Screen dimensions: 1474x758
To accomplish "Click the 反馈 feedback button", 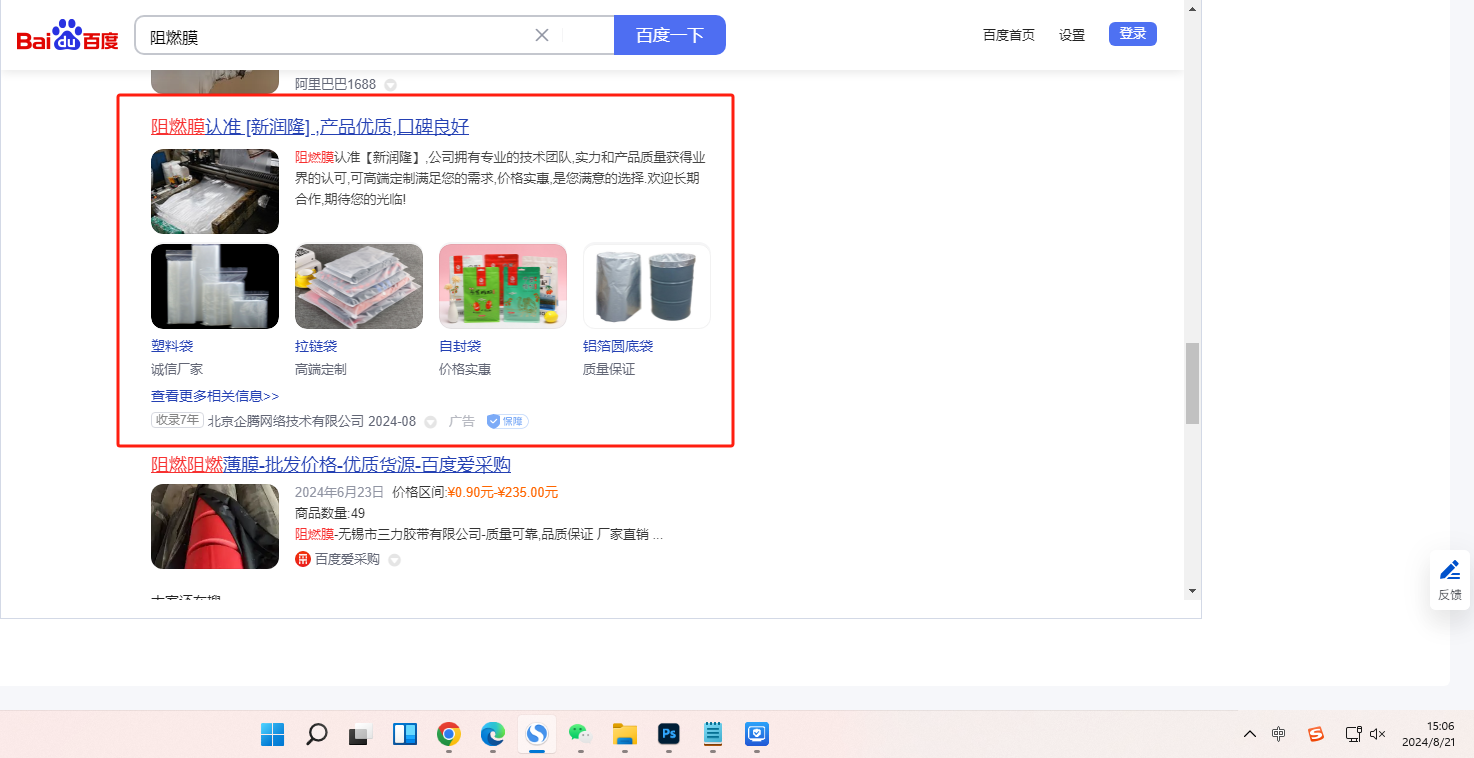I will point(1450,580).
